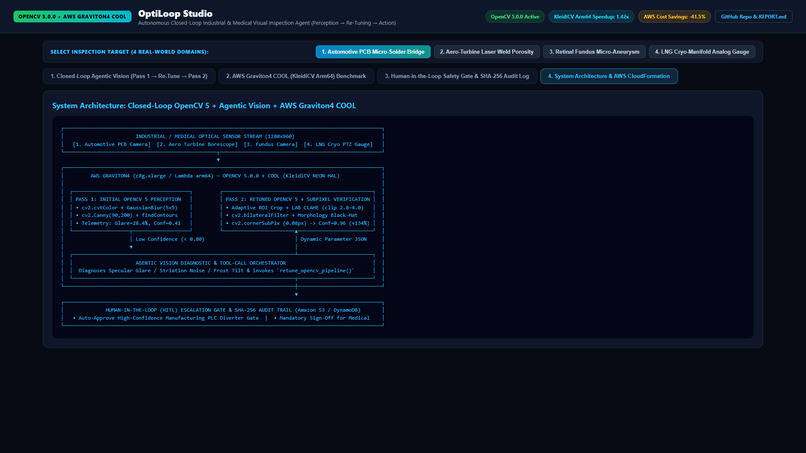Click System Architecture section heading
Viewport: 806px width, 453px height.
point(204,105)
